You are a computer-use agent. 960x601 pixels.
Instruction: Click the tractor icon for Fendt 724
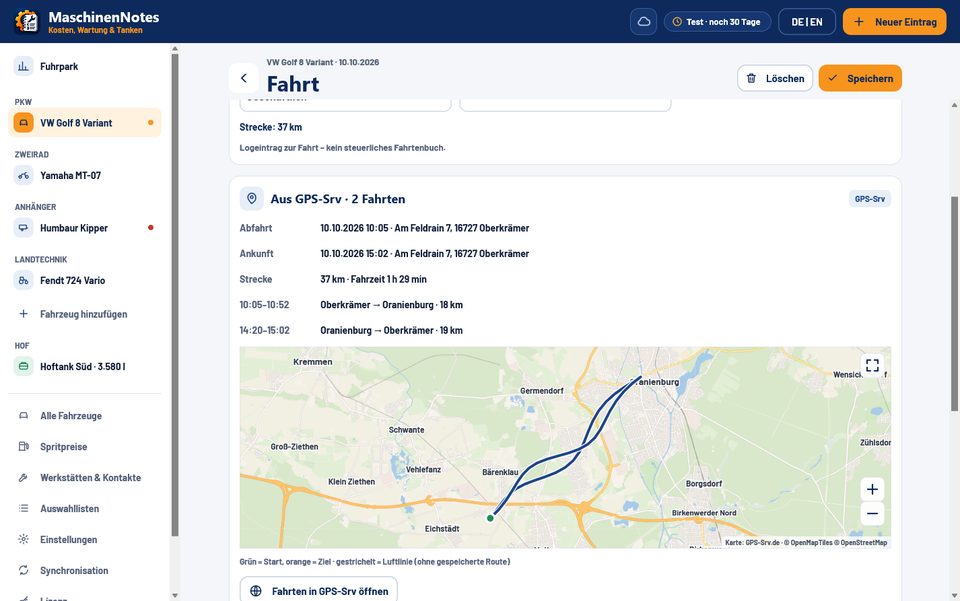coord(23,280)
